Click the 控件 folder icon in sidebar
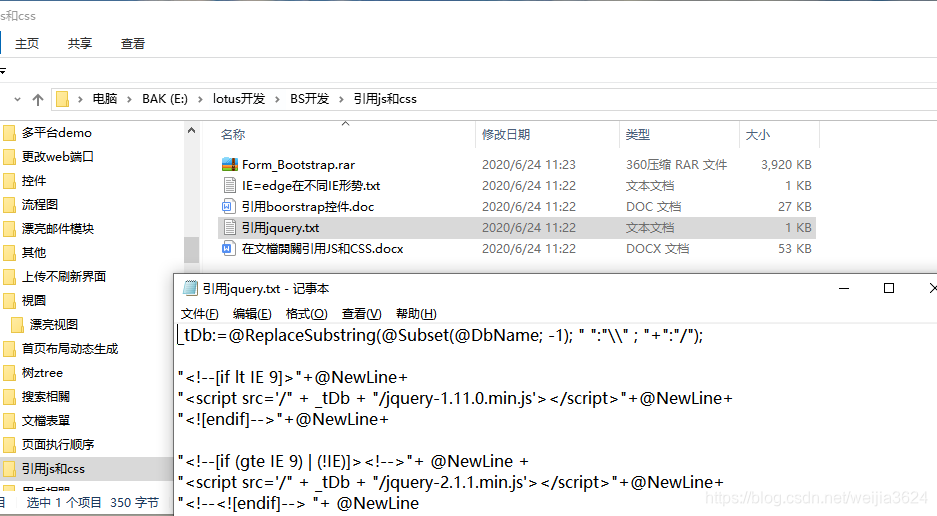Screen dimensions: 937x516 (x=10, y=181)
